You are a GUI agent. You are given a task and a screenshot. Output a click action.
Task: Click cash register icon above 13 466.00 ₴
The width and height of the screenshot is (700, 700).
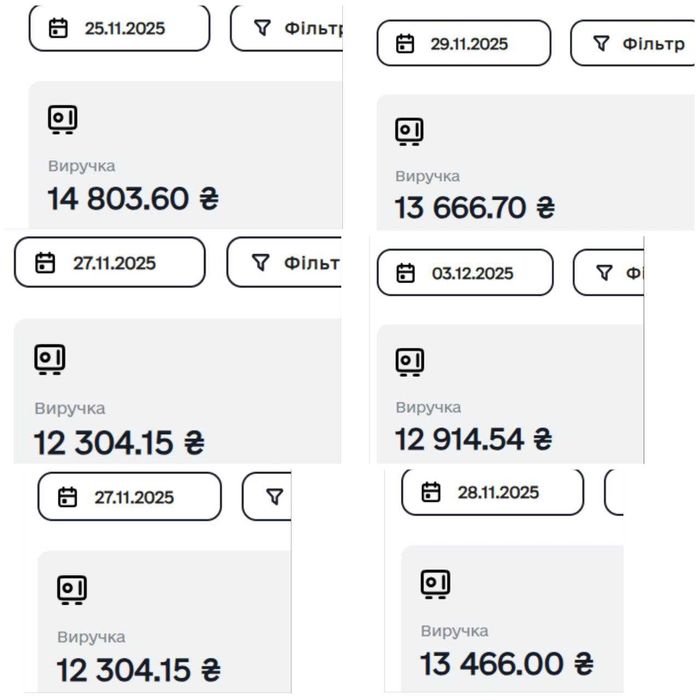435,585
